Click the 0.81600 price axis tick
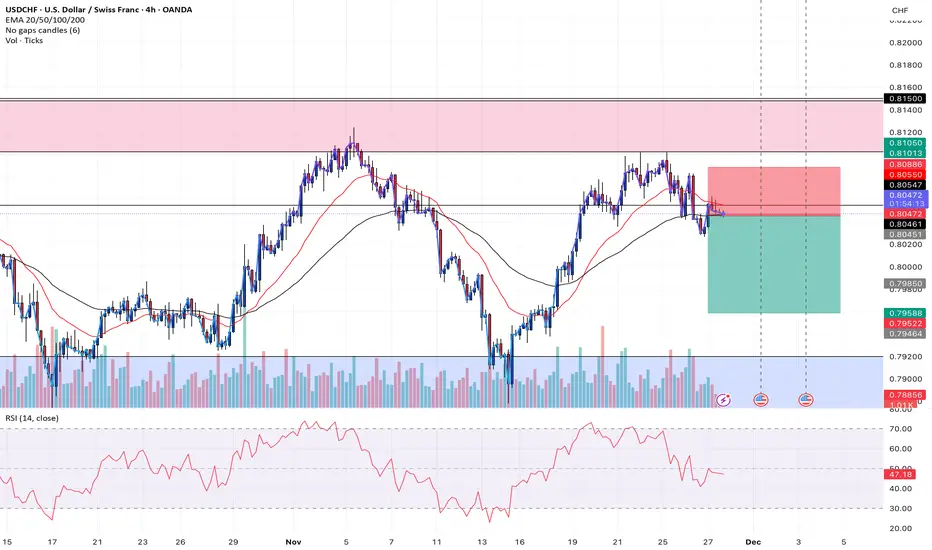This screenshot has width=932, height=550. point(906,87)
